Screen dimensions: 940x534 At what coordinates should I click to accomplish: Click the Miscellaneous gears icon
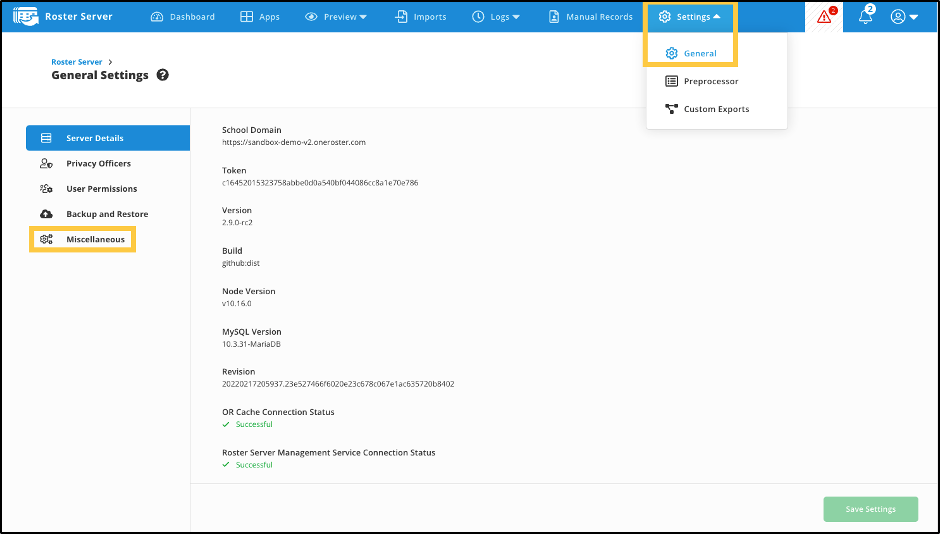tap(46, 240)
